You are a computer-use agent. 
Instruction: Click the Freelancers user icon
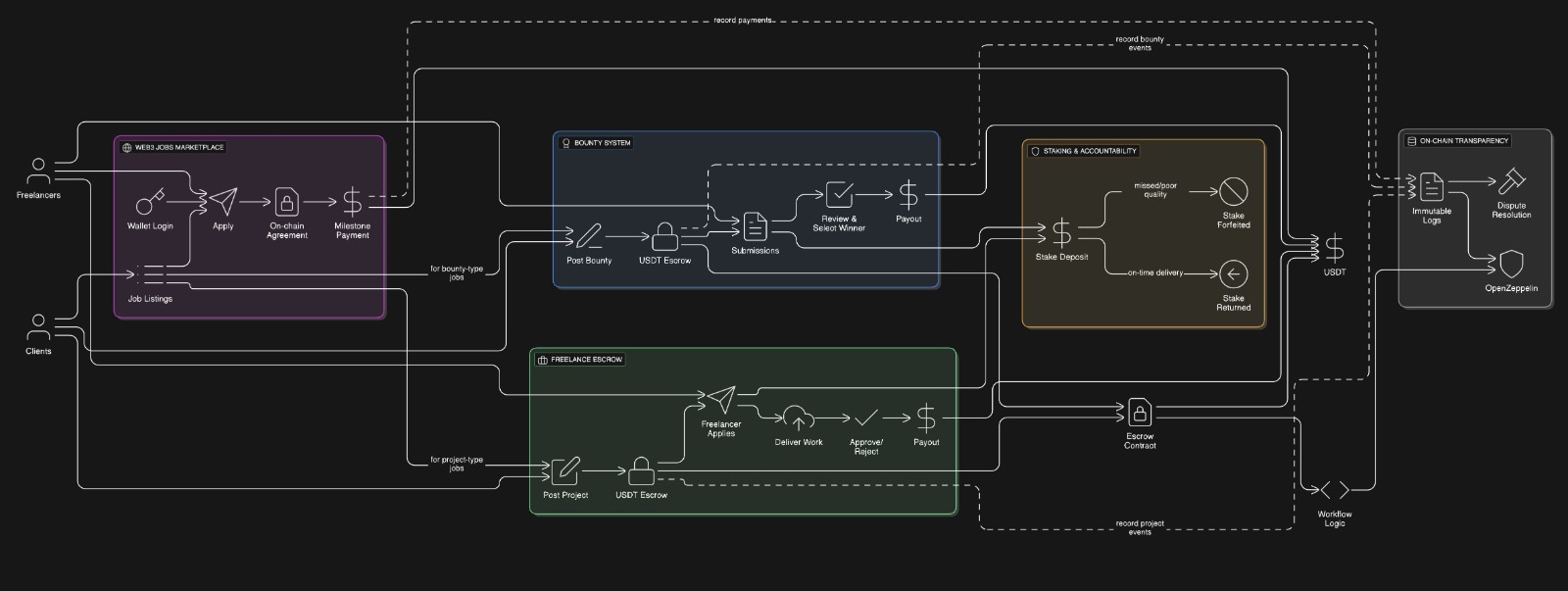[x=38, y=172]
